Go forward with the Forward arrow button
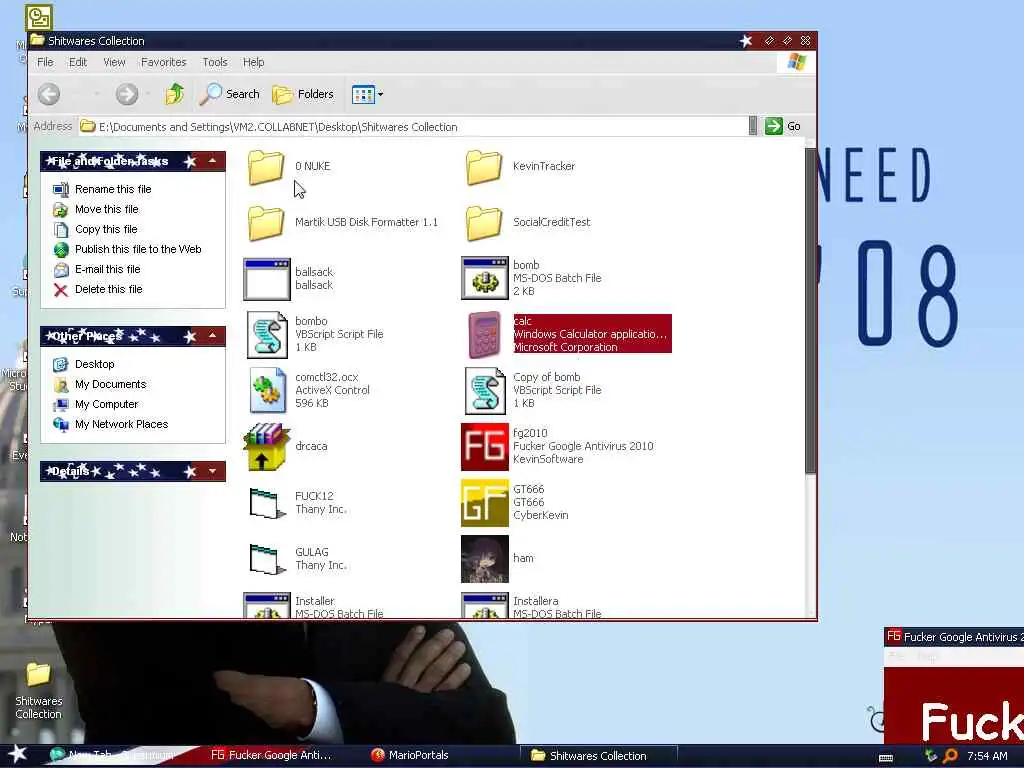This screenshot has height=768, width=1024. [x=127, y=94]
